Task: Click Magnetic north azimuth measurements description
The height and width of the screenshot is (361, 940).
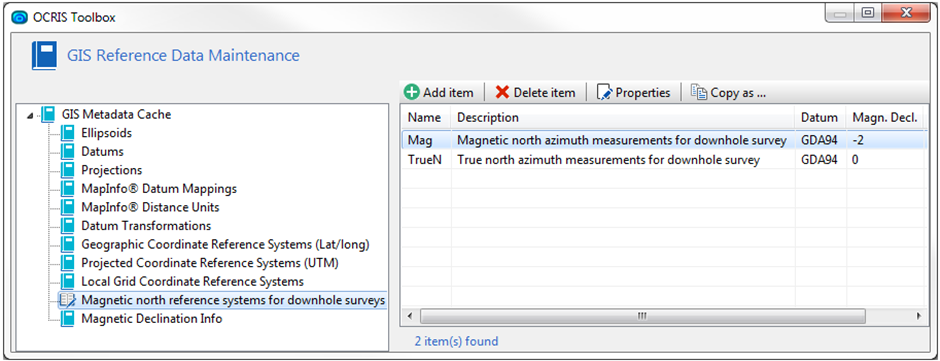Action: coord(622,140)
